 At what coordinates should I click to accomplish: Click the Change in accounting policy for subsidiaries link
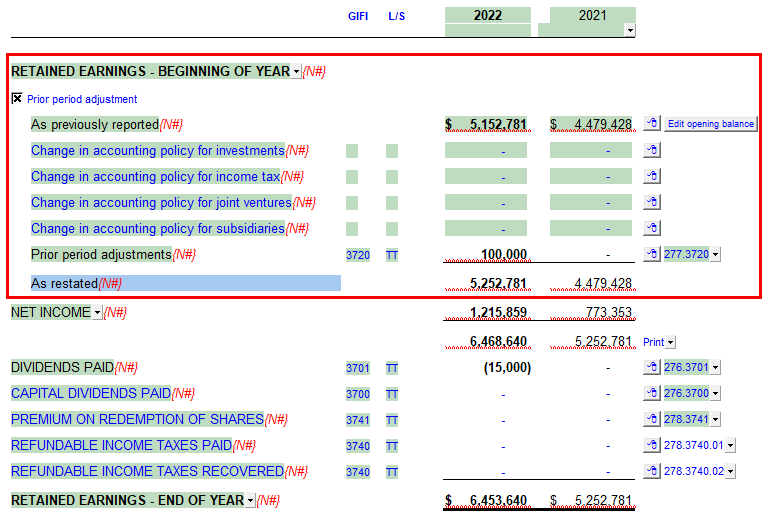click(157, 228)
